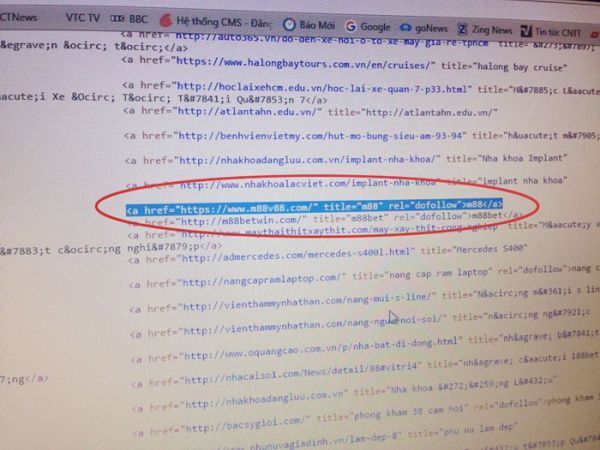Click the BBC bookmark icon
This screenshot has width=600, height=450.
(x=117, y=18)
